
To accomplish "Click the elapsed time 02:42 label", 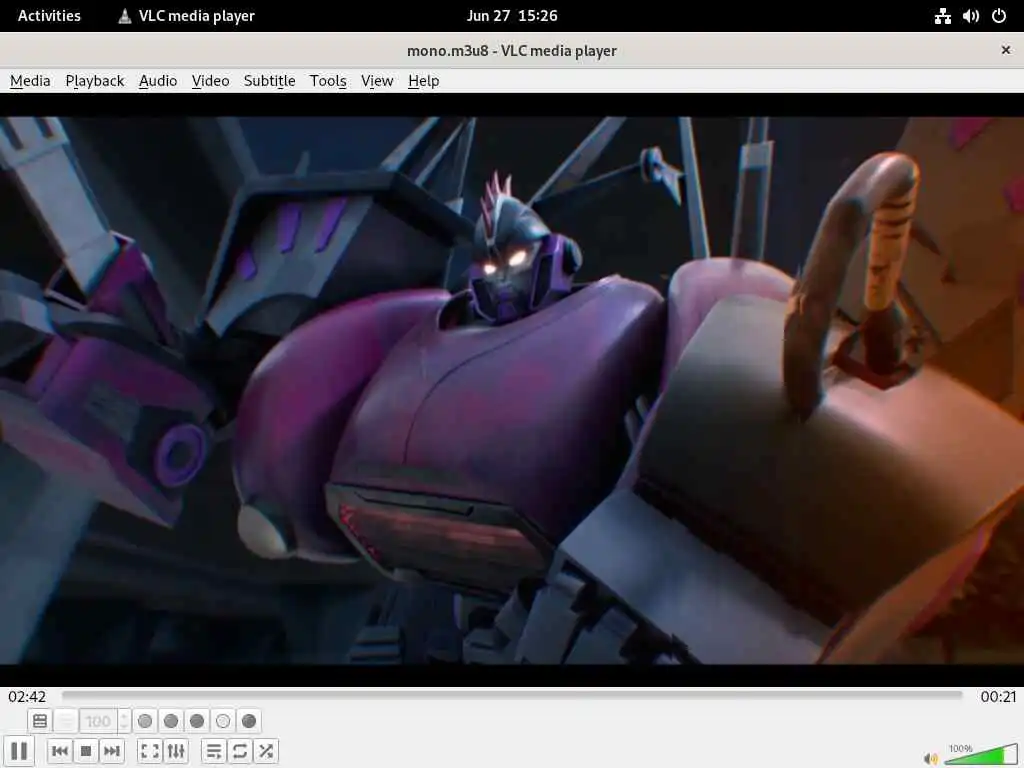I will [x=27, y=697].
